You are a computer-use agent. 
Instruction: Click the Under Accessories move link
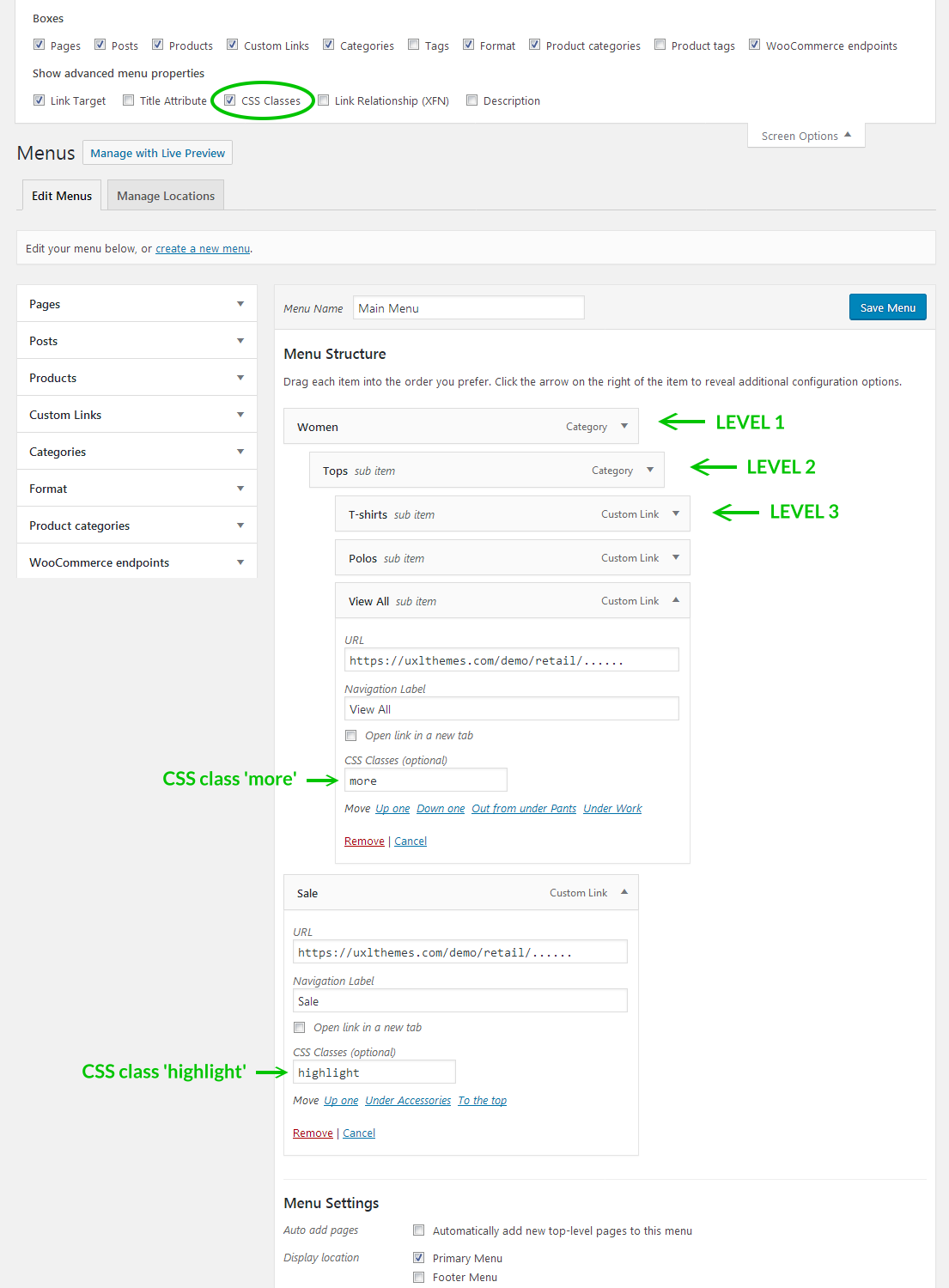click(408, 1101)
